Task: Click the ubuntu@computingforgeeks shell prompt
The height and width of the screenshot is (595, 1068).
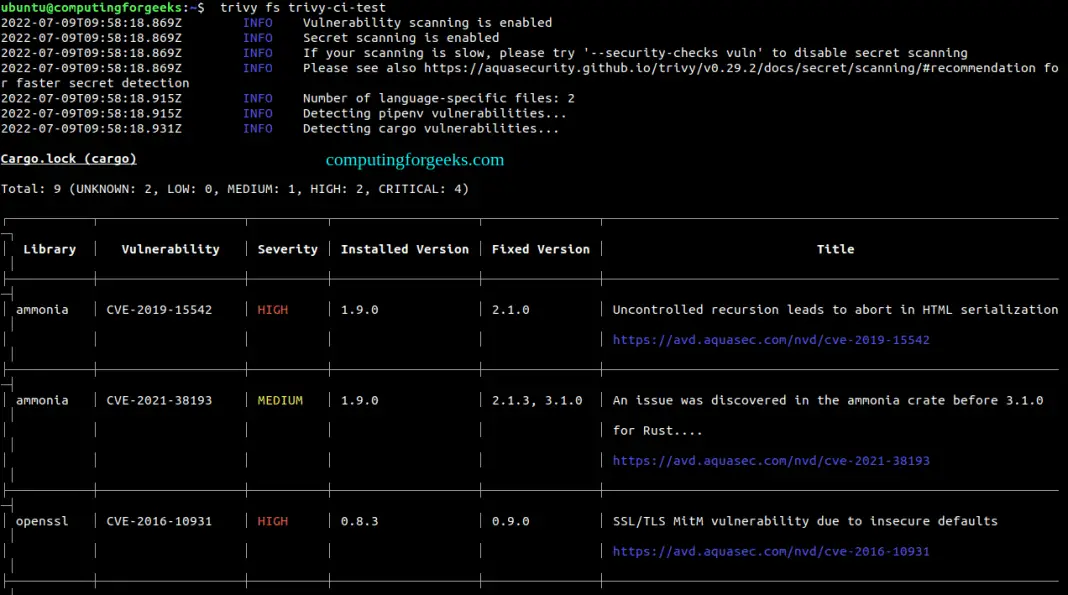Action: pos(100,7)
